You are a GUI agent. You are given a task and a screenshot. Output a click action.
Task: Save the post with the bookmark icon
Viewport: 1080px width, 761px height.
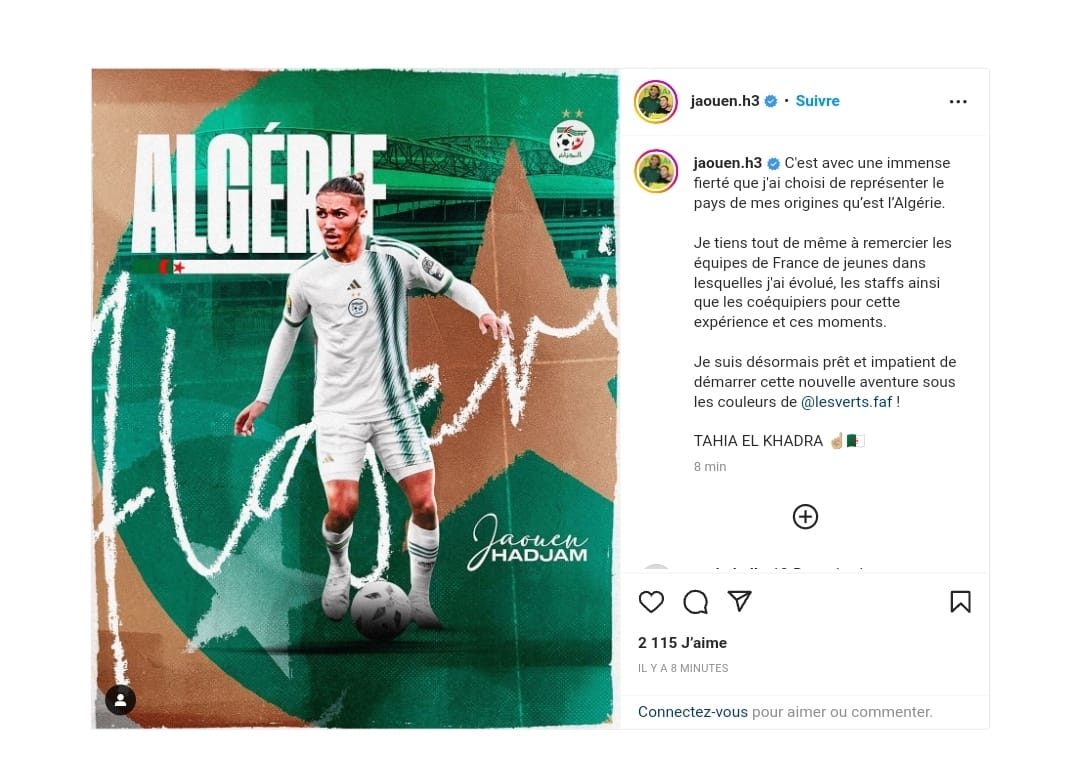point(960,602)
